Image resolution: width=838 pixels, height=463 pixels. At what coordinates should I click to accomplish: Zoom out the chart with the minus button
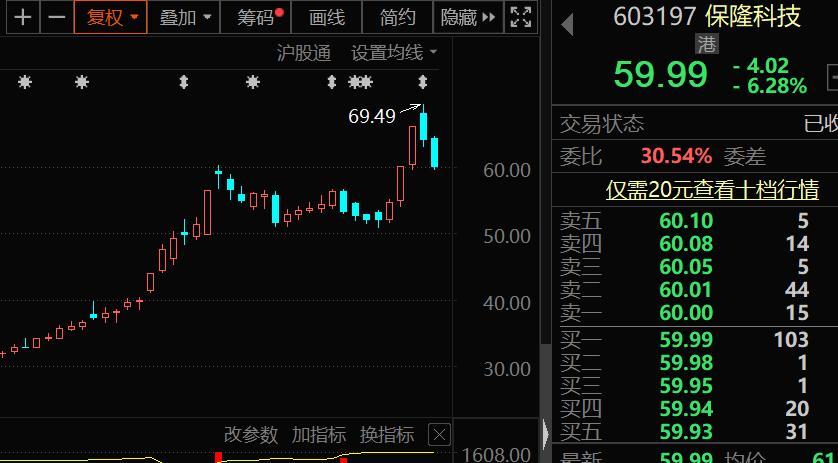pos(57,17)
